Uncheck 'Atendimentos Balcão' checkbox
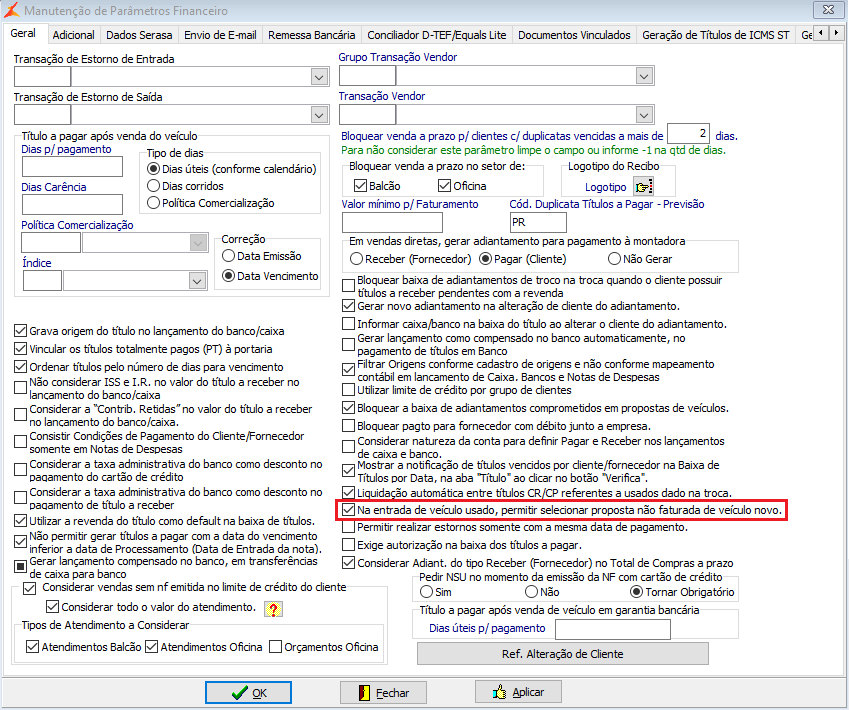This screenshot has height=710, width=849. coord(32,647)
